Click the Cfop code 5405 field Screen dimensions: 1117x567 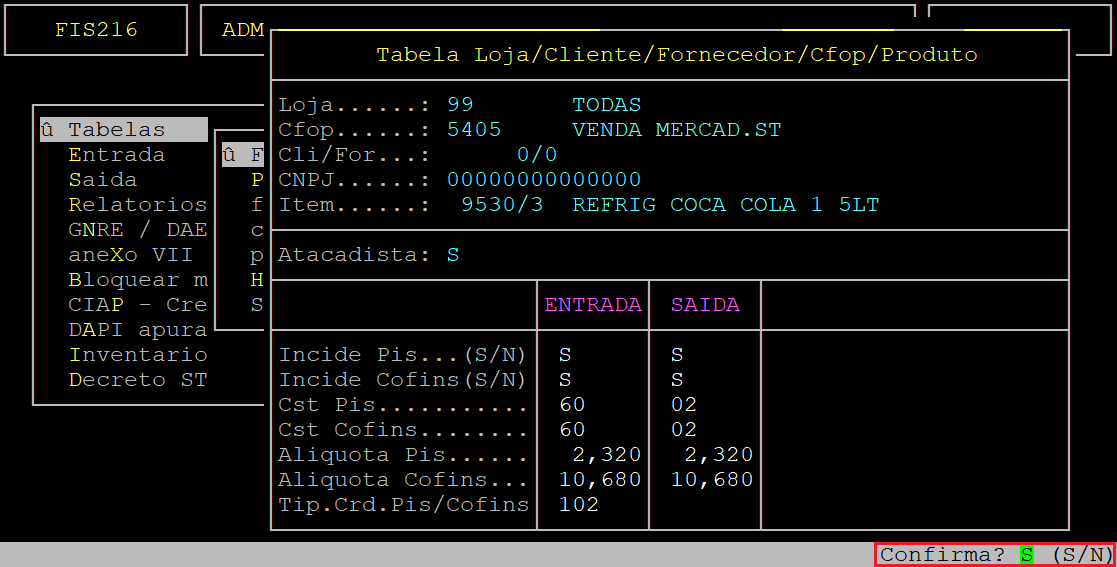tap(474, 130)
